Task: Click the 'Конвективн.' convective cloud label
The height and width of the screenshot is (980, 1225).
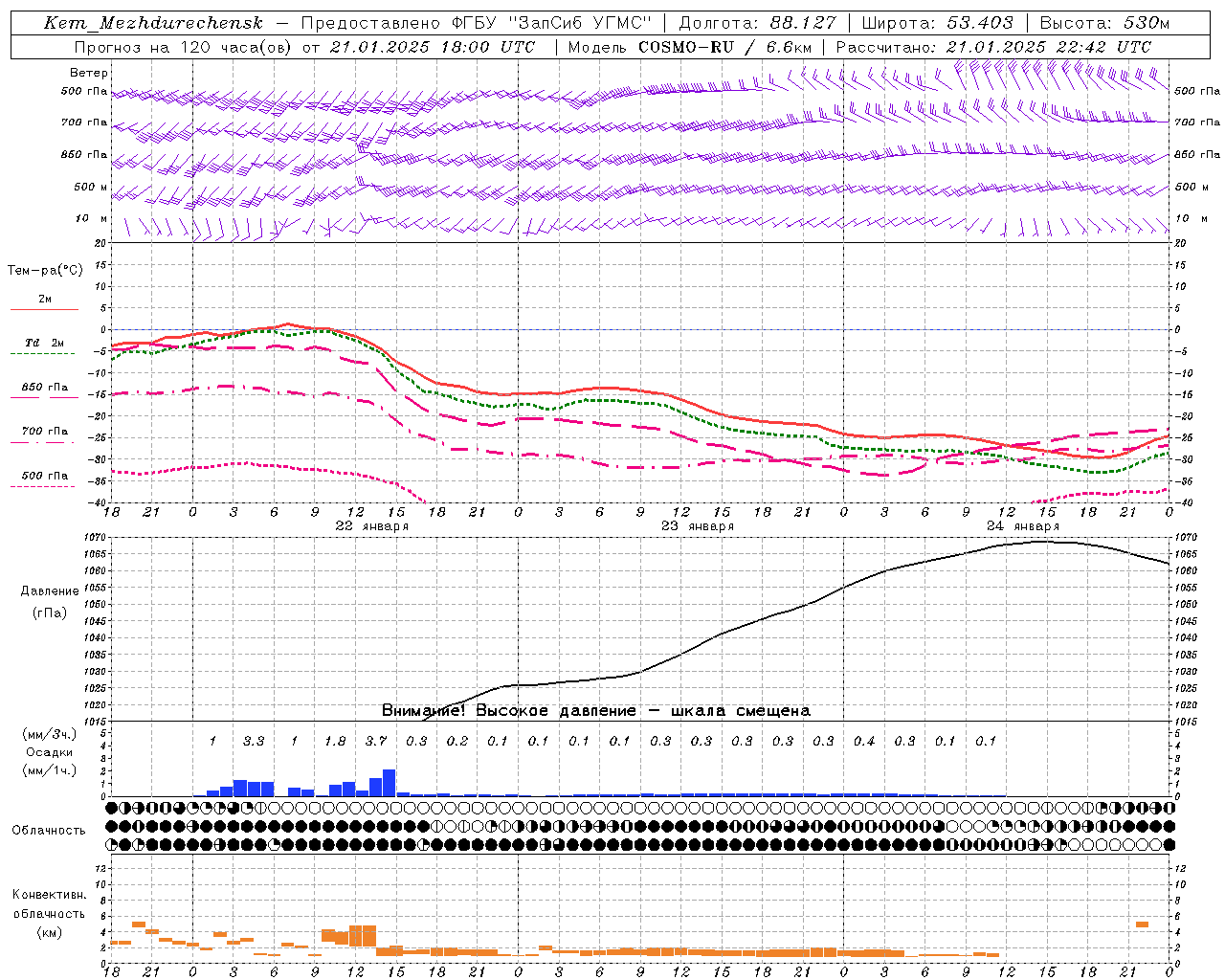Action: pos(50,895)
